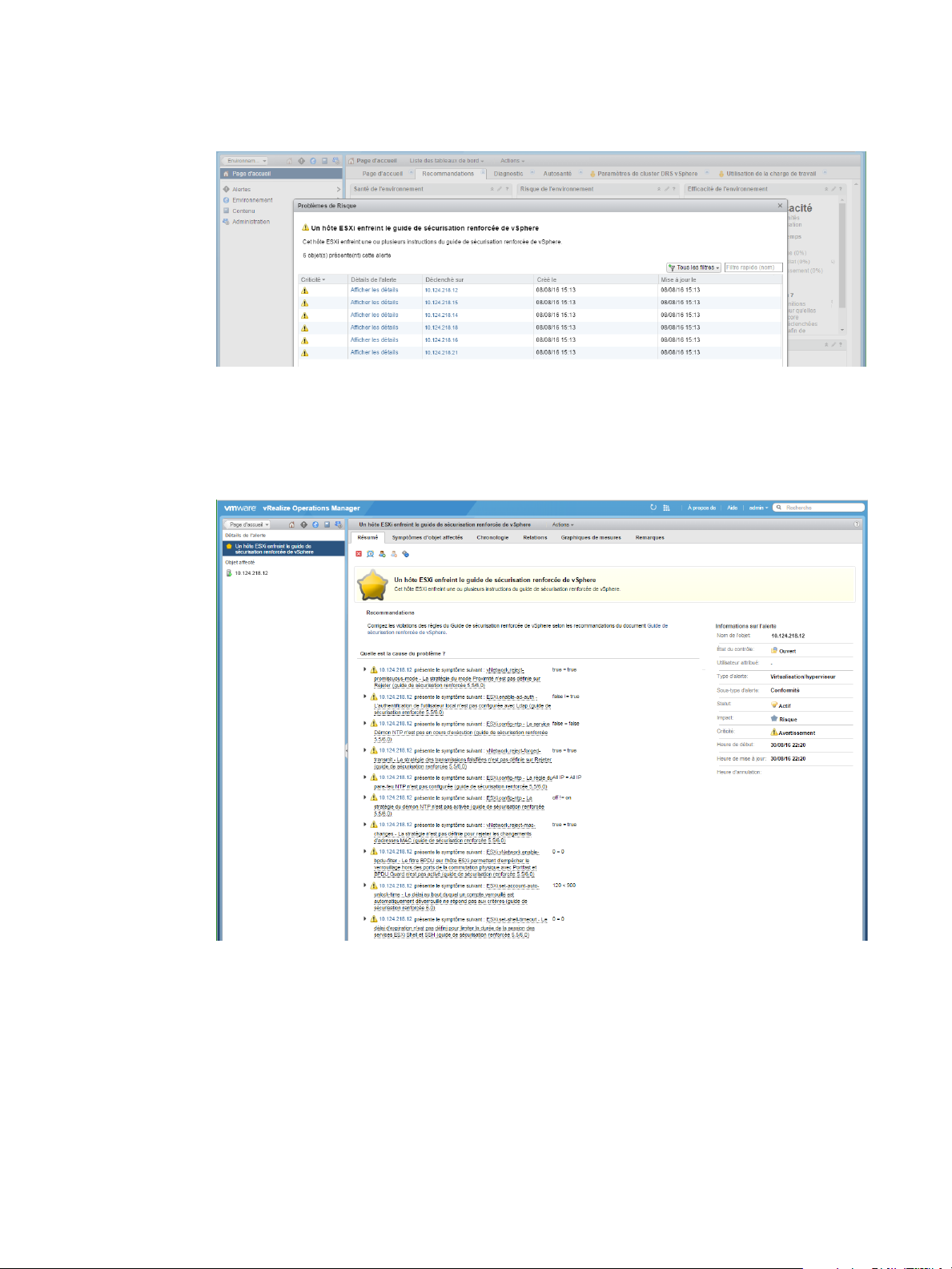Screen dimensions: 952x1269
Task: Click the red cancel alert icon under Résumé
Action: pyautogui.click(x=359, y=554)
